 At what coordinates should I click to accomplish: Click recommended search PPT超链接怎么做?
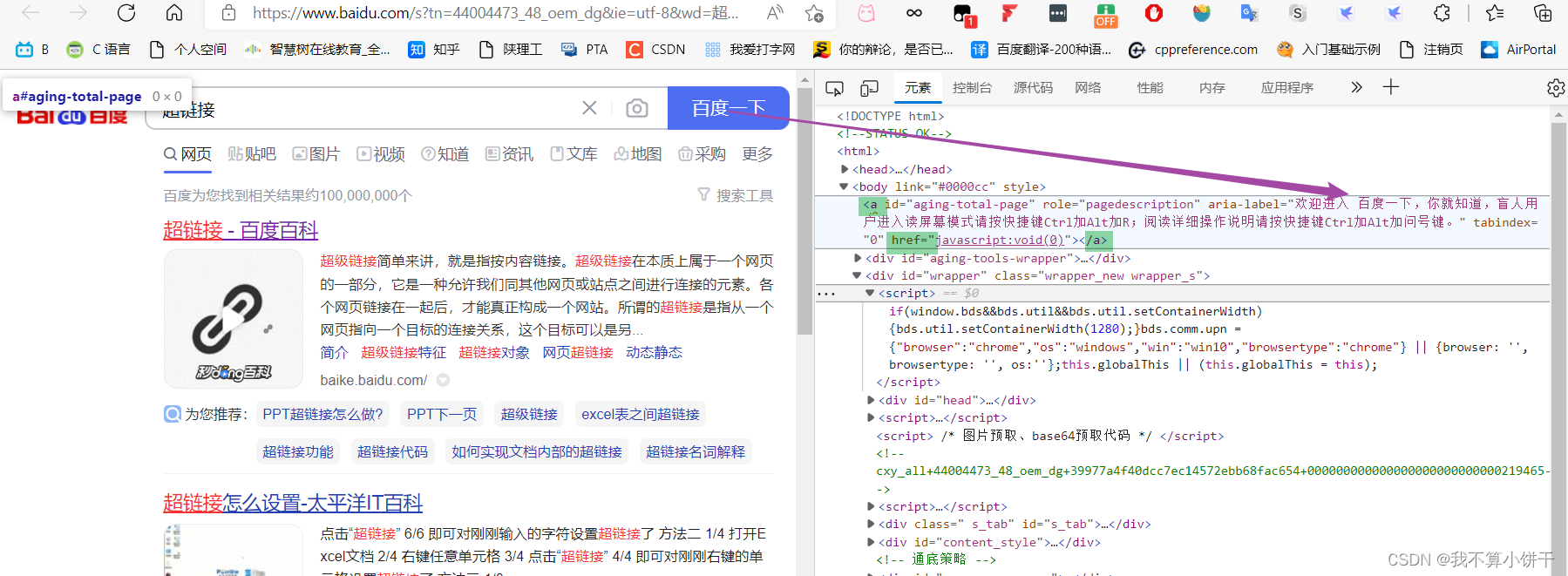(323, 414)
